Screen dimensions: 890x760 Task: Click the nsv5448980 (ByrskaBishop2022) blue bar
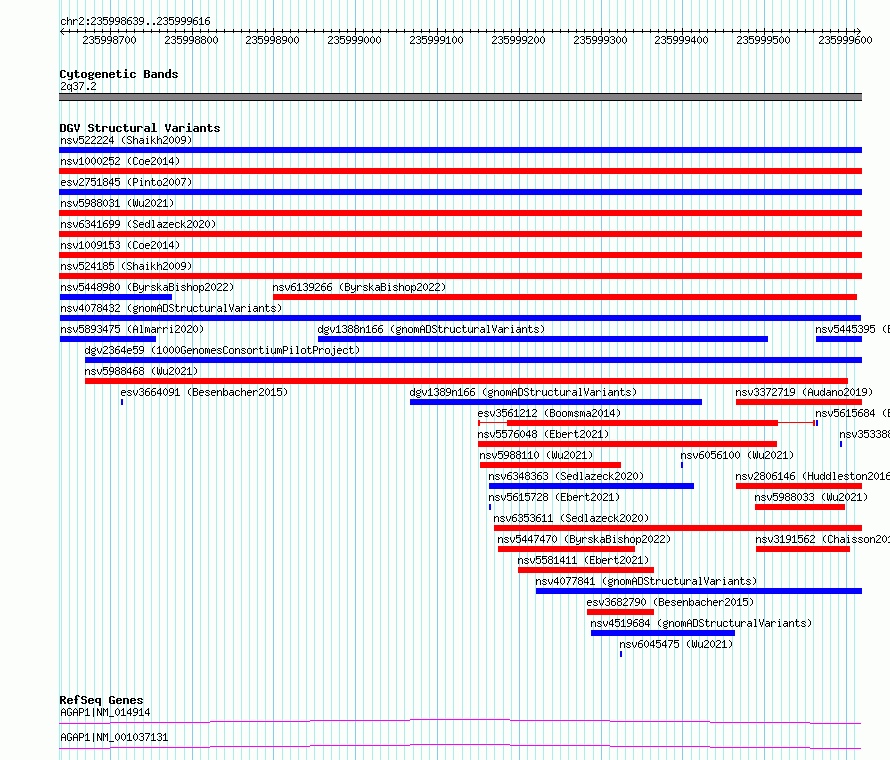(x=116, y=297)
